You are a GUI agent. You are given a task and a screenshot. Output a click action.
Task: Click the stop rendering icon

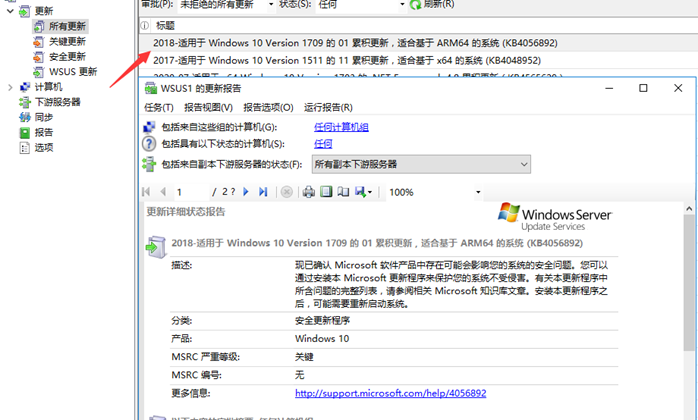pos(287,192)
